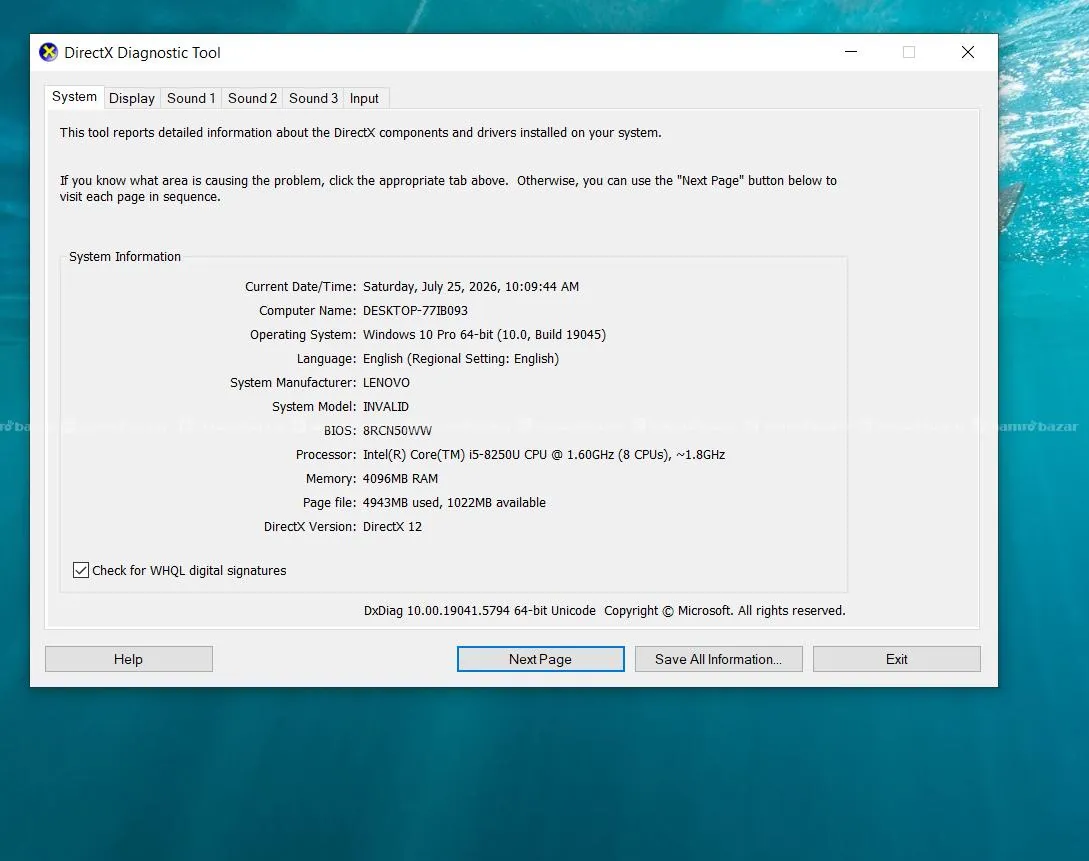Click the DirectX Version label
The width and height of the screenshot is (1089, 861).
click(310, 526)
